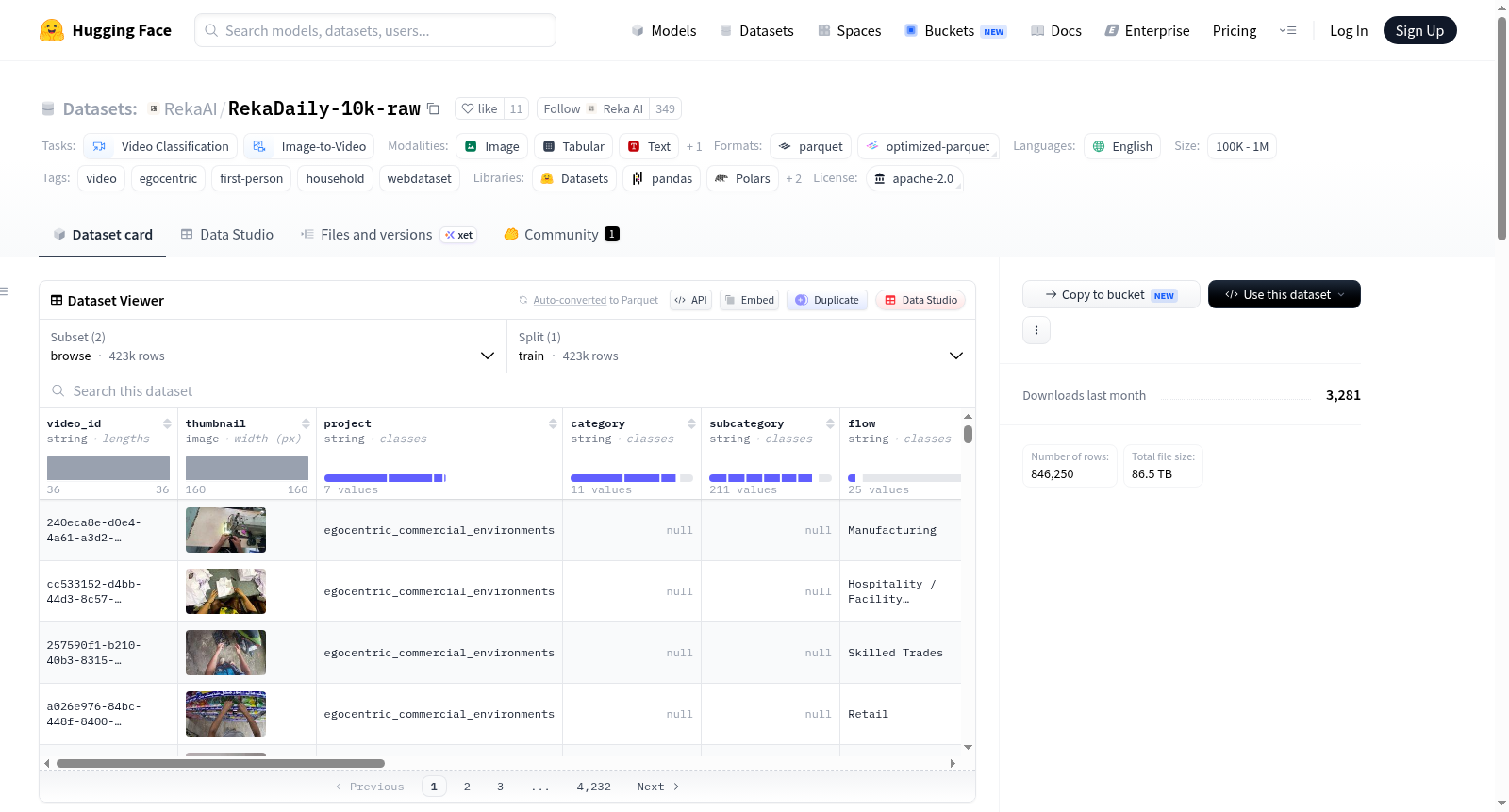The height and width of the screenshot is (812, 1509).
Task: Select the English language tag
Action: coord(1122,146)
